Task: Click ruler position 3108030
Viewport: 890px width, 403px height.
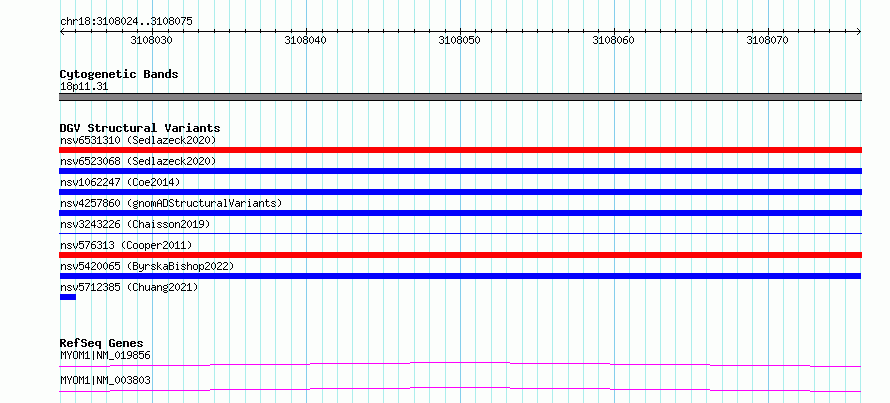Action: pyautogui.click(x=152, y=40)
